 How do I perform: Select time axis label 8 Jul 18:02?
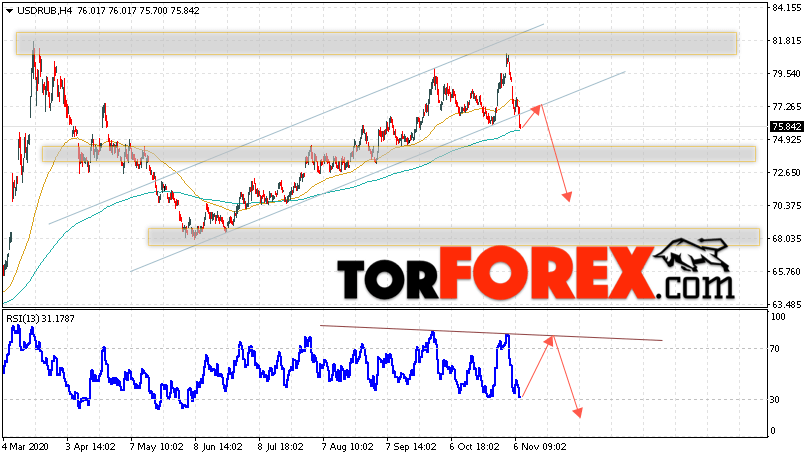281,446
